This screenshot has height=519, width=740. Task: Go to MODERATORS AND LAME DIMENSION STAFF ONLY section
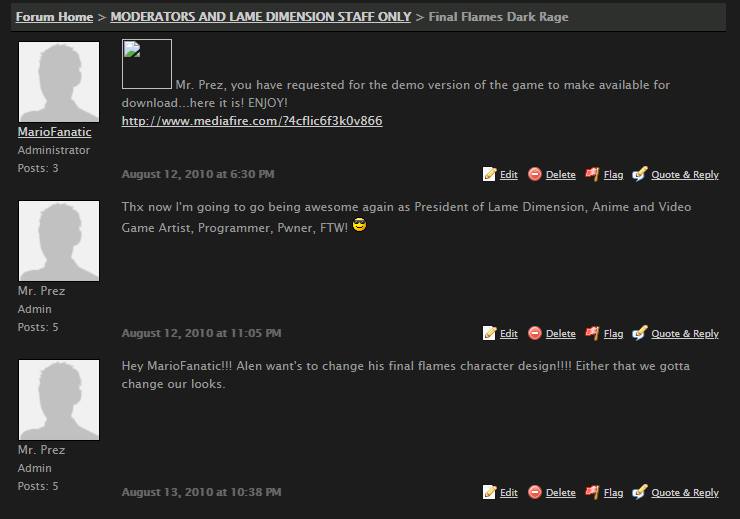click(261, 17)
